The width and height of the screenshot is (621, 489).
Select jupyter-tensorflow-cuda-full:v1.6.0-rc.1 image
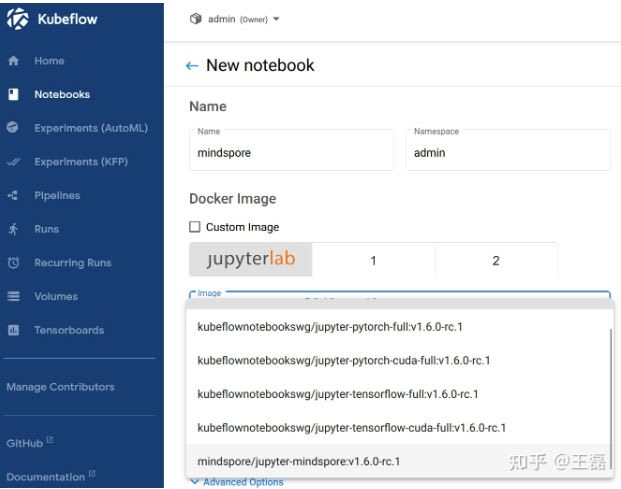[x=398, y=428]
